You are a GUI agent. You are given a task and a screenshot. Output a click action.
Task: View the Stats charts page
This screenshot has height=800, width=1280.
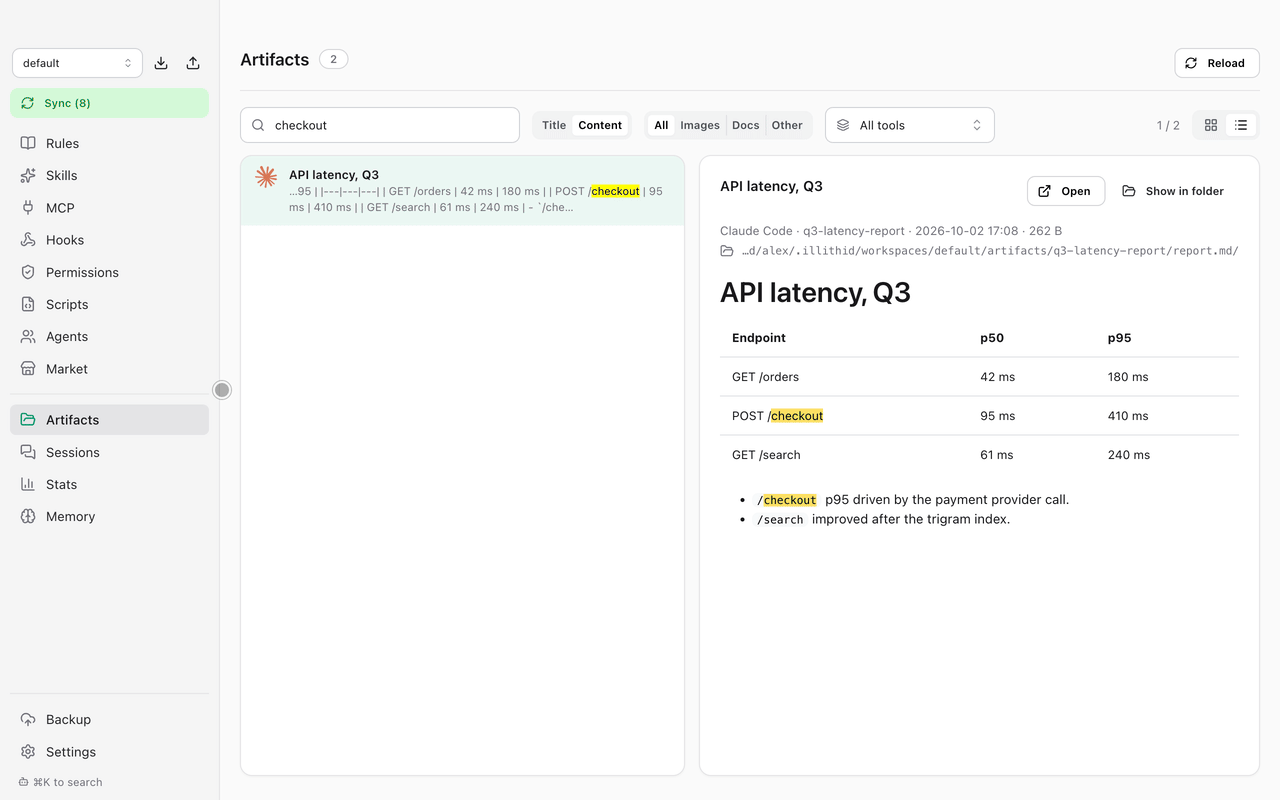109,484
